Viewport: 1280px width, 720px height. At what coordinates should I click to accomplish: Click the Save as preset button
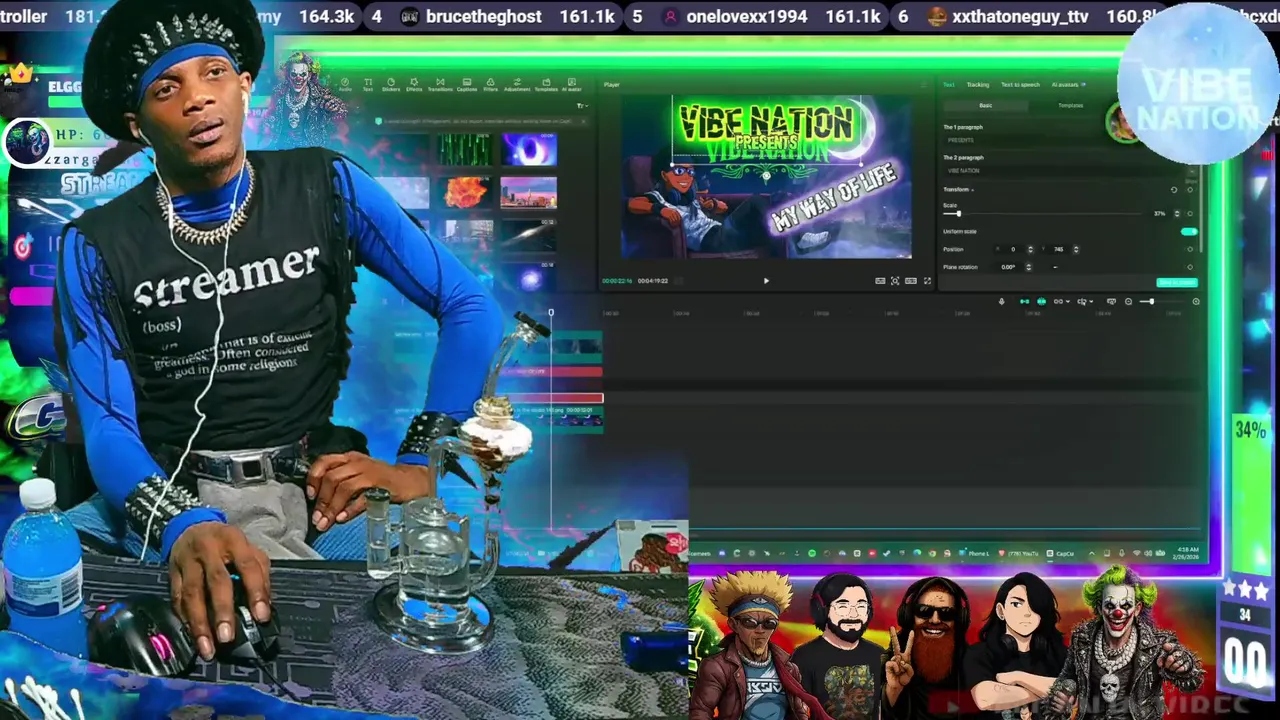tap(1177, 282)
